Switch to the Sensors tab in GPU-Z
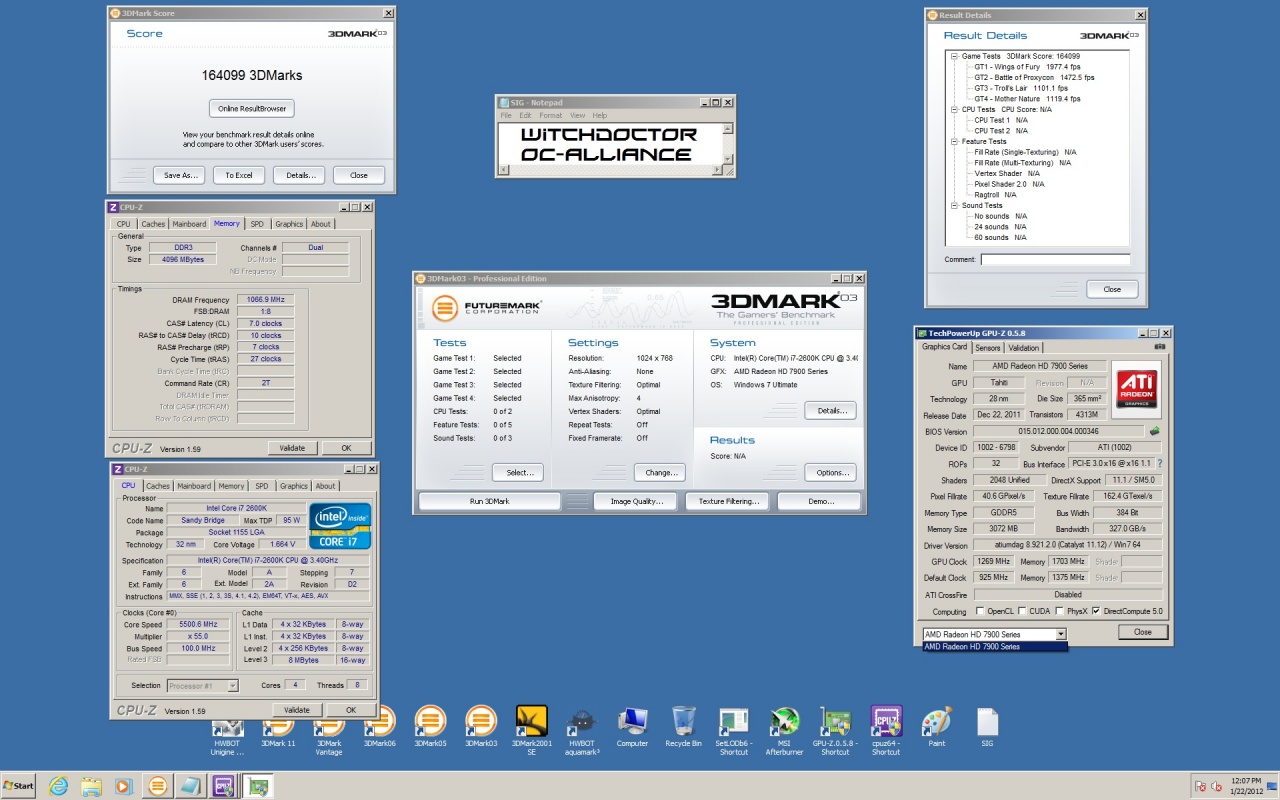 click(987, 347)
